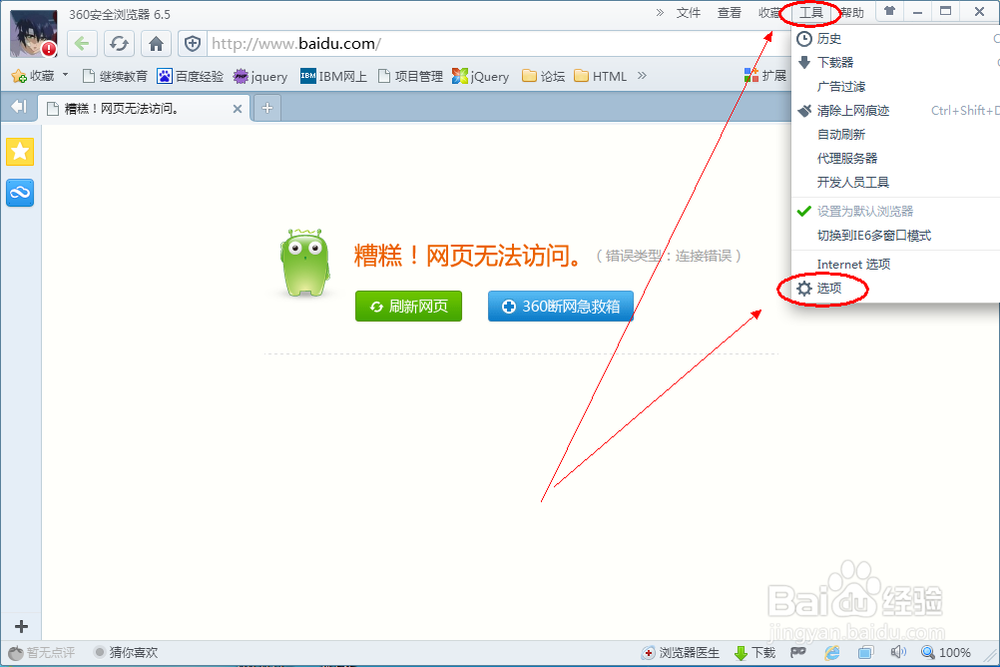The width and height of the screenshot is (1000, 667).
Task: Open the 工具 menu
Action: [811, 13]
